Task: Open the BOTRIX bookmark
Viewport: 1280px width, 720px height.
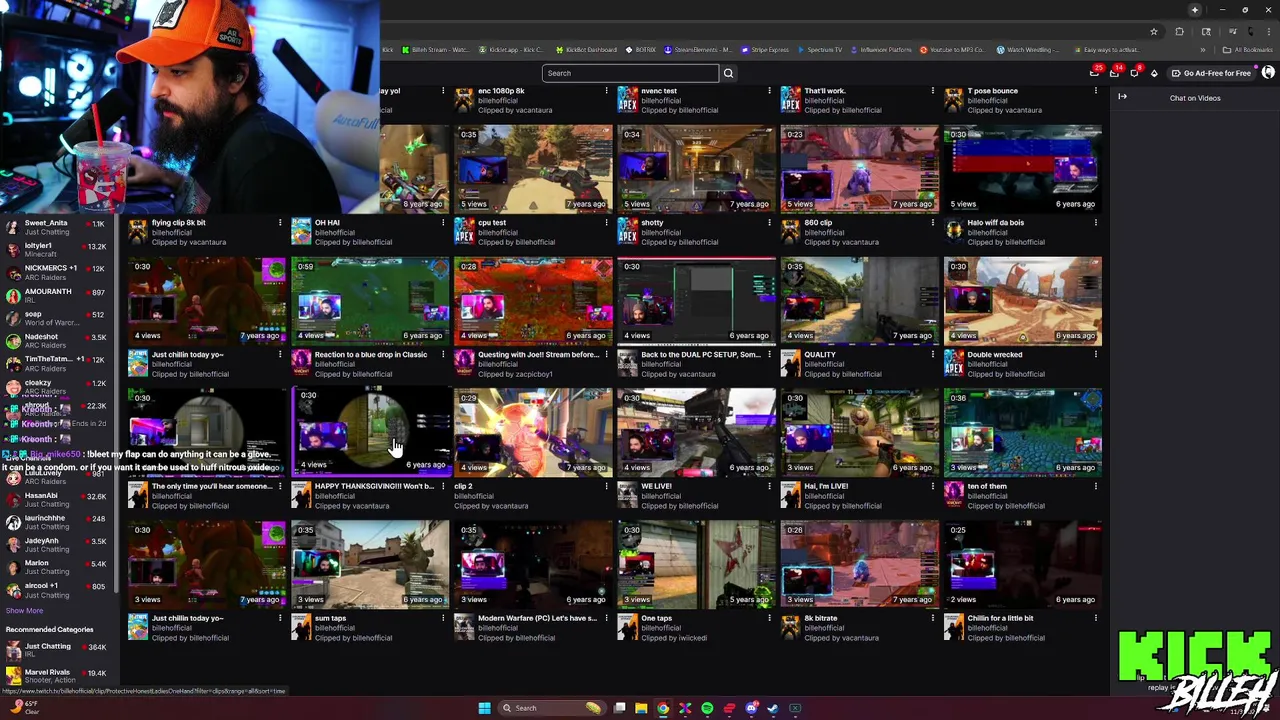Action: click(x=641, y=50)
